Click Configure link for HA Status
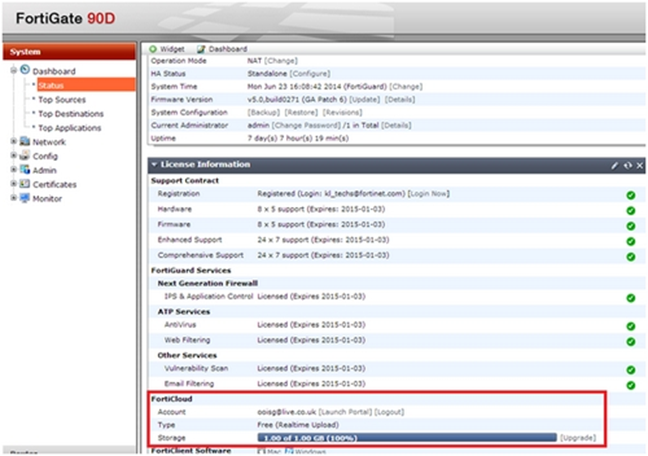Viewport: 648px width, 456px height. pyautogui.click(x=310, y=74)
